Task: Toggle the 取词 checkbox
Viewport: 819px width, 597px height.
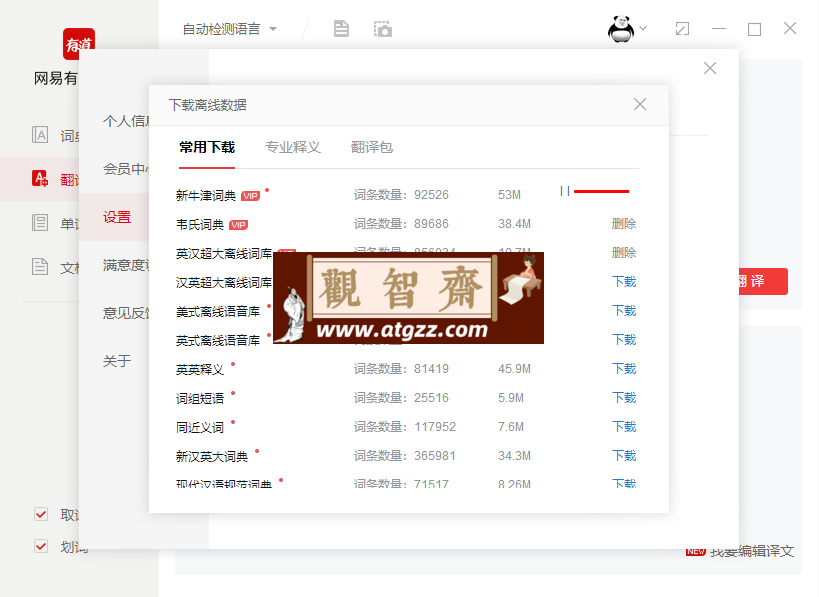Action: [x=41, y=514]
